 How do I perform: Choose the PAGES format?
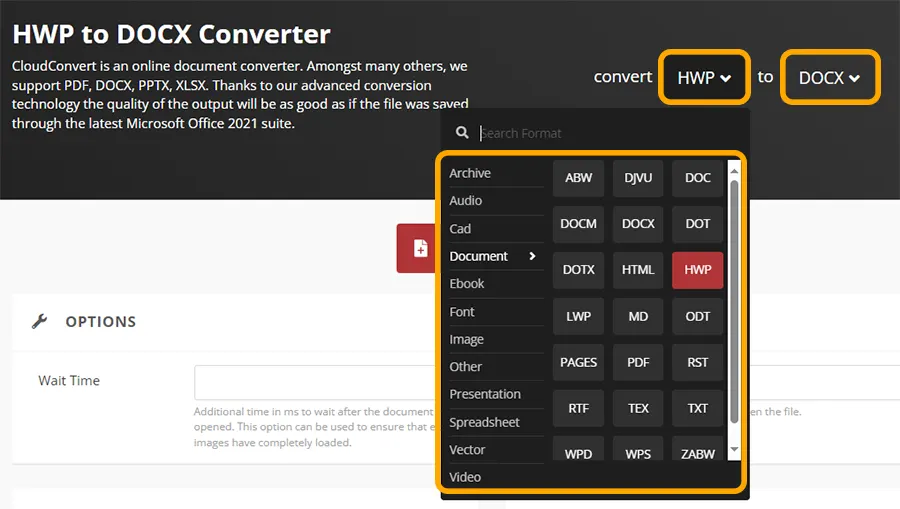579,363
